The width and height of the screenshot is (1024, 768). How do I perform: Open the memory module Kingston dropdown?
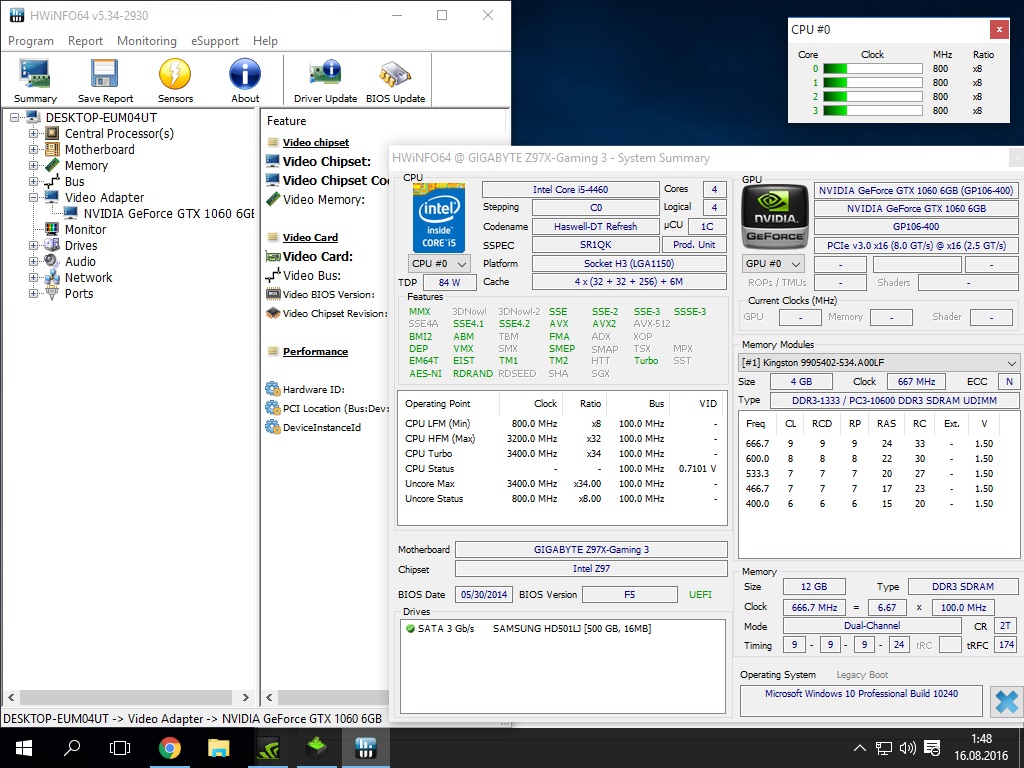click(879, 362)
